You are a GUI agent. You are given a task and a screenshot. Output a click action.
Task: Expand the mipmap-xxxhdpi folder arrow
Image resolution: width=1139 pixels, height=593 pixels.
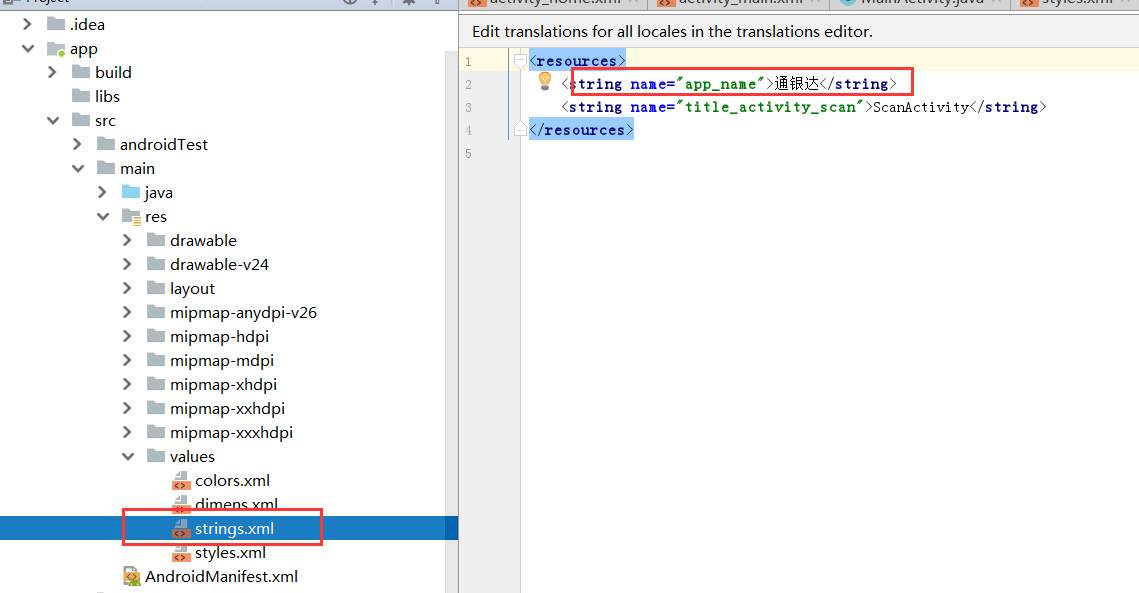point(127,432)
